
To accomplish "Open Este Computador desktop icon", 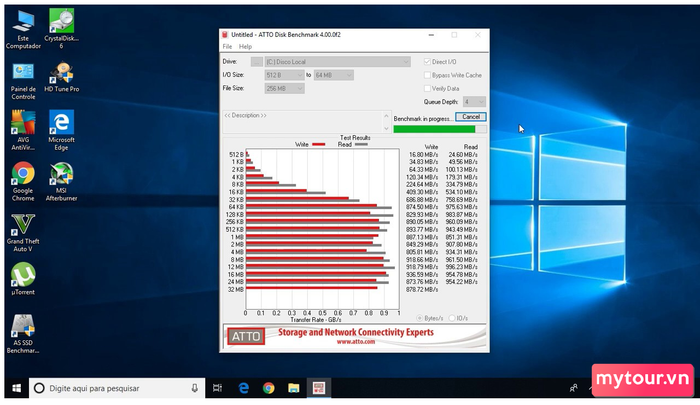I will coord(23,29).
